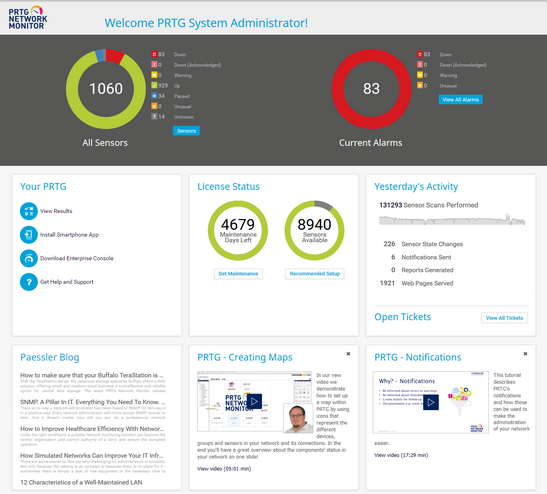The image size is (547, 494).
Task: Click the Why? - Notifications video thumbnail
Action: pyautogui.click(x=431, y=402)
